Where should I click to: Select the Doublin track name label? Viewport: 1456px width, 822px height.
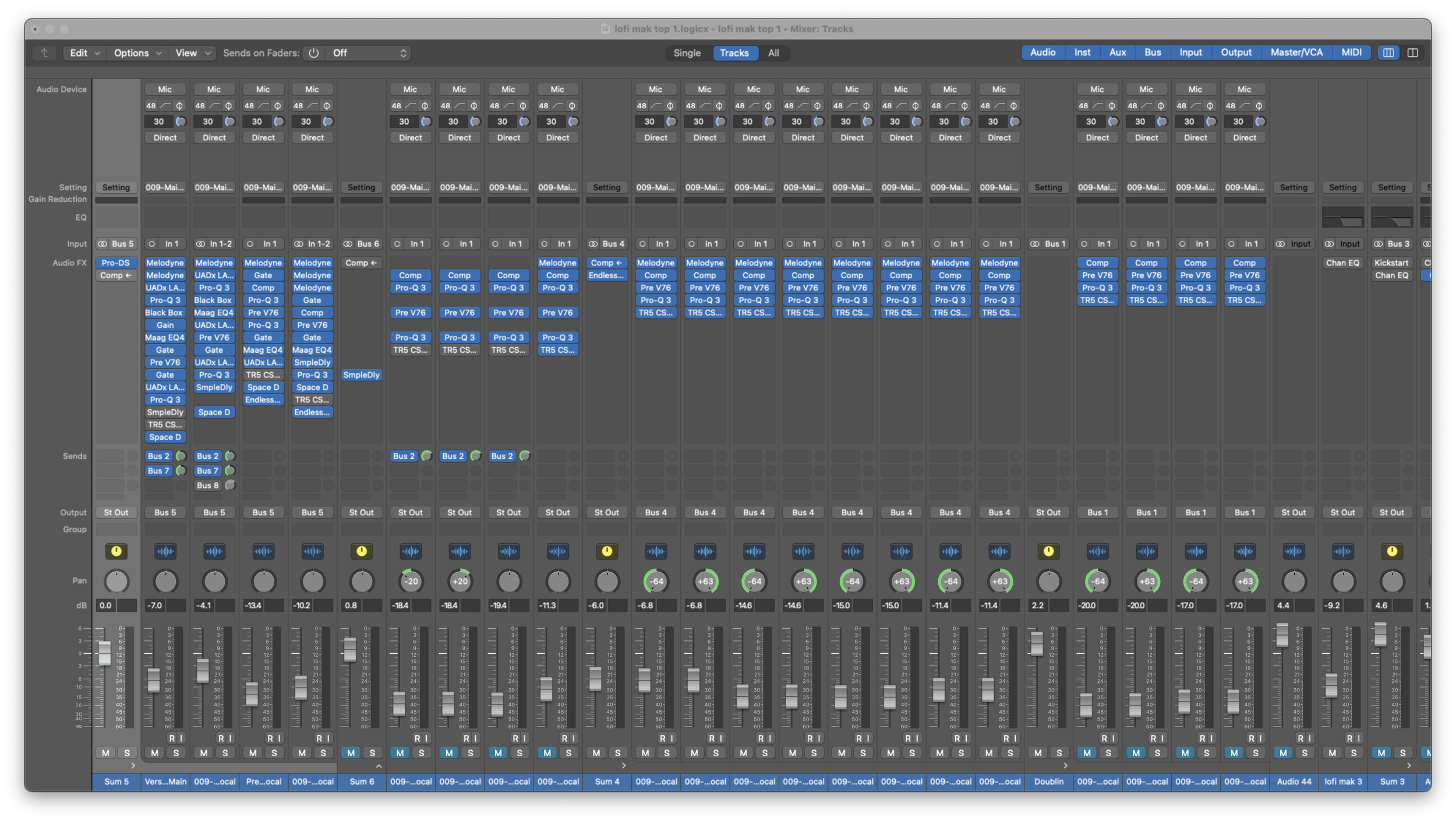pyautogui.click(x=1048, y=781)
